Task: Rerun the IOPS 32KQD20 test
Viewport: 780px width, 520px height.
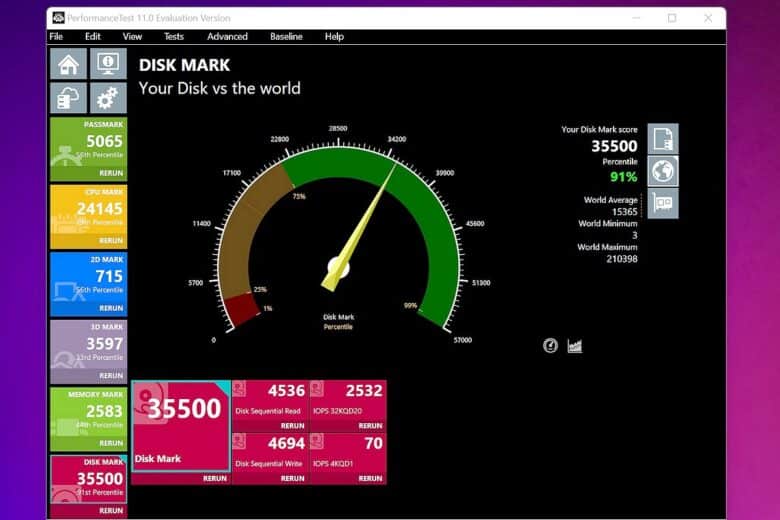Action: coord(370,426)
